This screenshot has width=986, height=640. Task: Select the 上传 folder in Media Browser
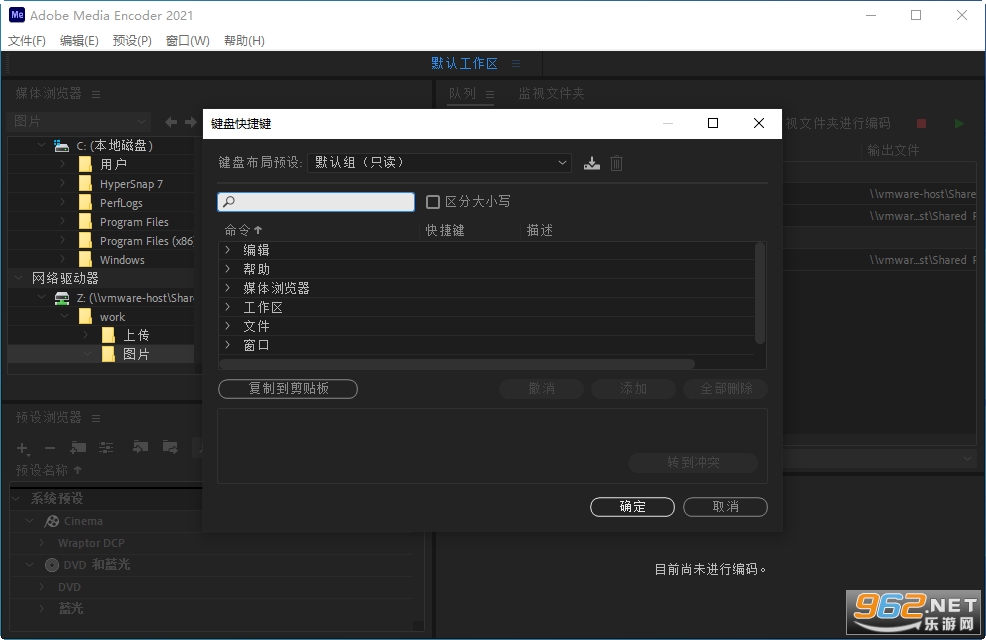[x=136, y=336]
